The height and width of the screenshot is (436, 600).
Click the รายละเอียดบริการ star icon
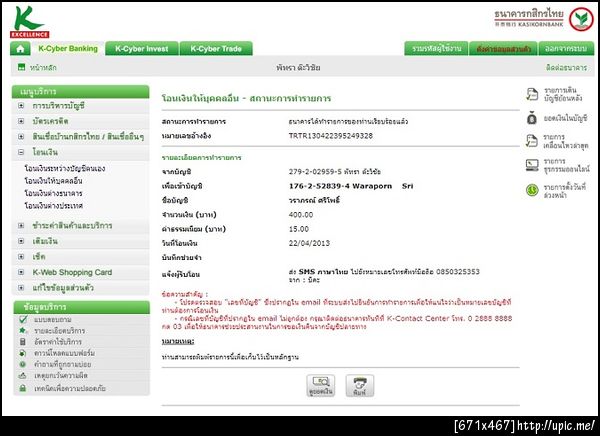[23, 330]
